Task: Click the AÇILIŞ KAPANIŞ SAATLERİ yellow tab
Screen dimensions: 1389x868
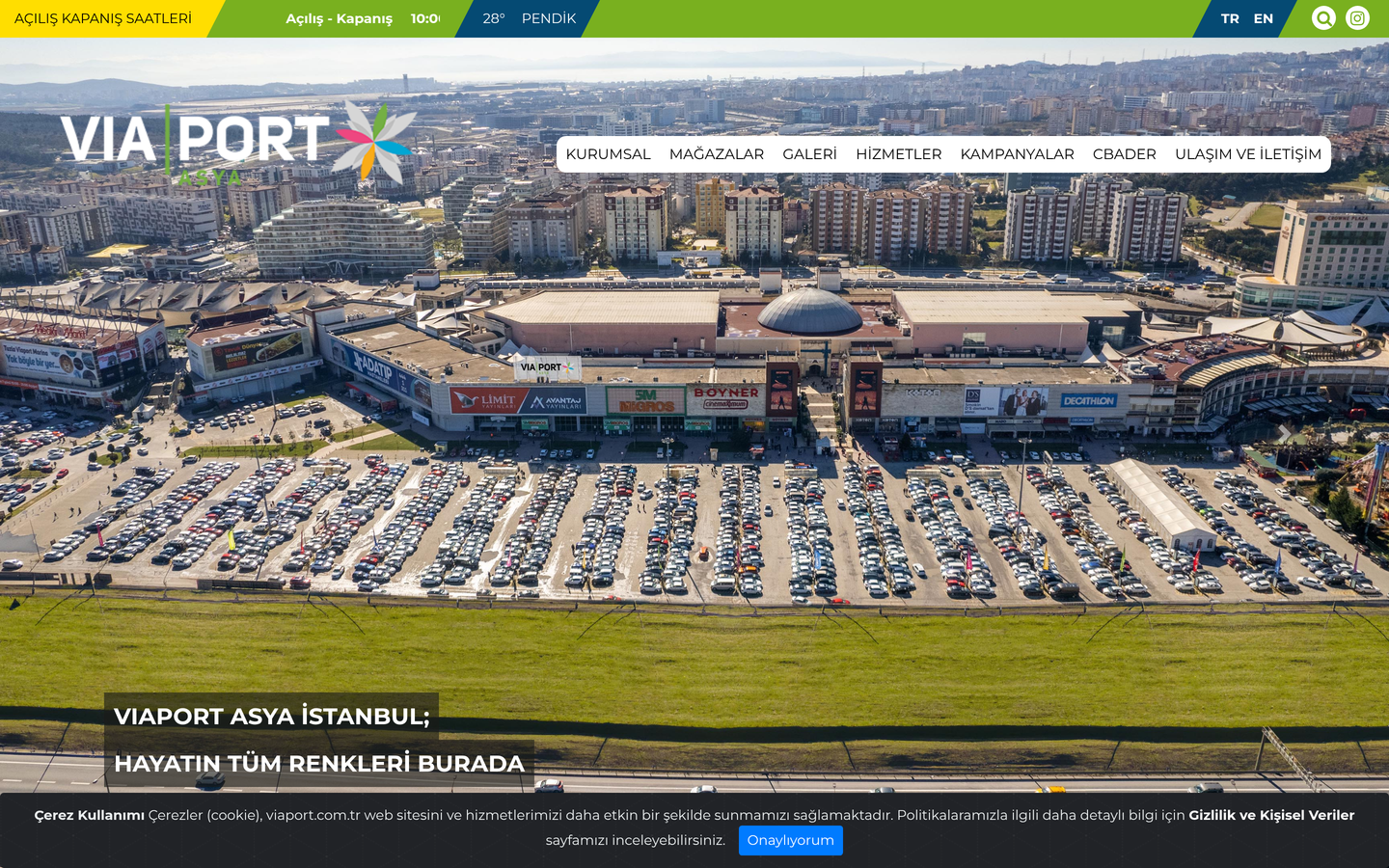Action: point(104,18)
